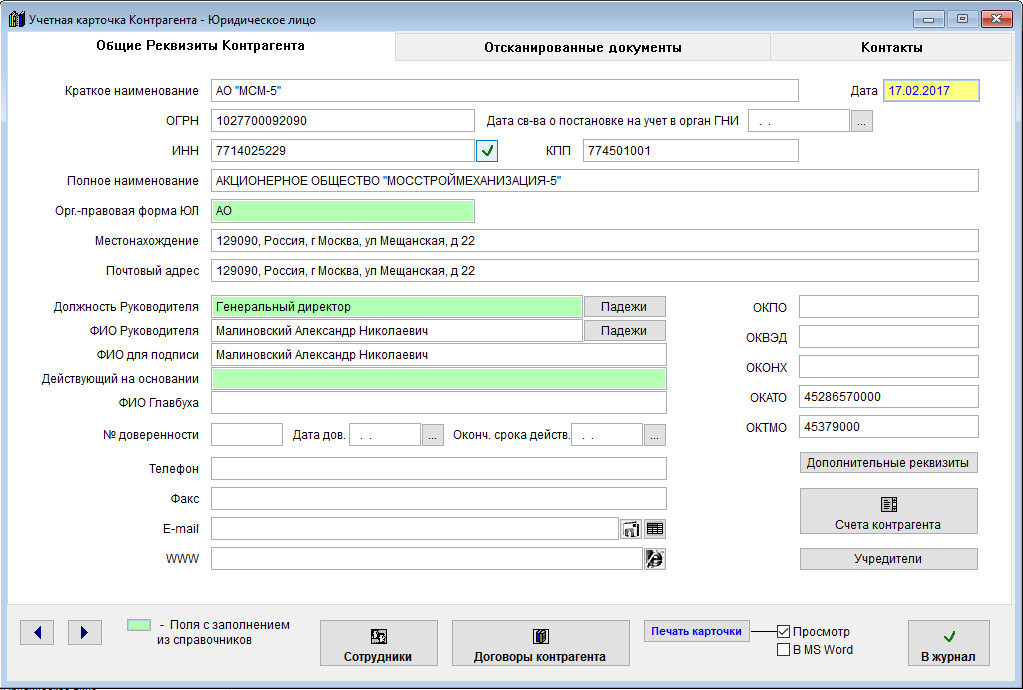Open date picker for Оконч. срока действ.
The image size is (1023, 690).
(x=654, y=435)
